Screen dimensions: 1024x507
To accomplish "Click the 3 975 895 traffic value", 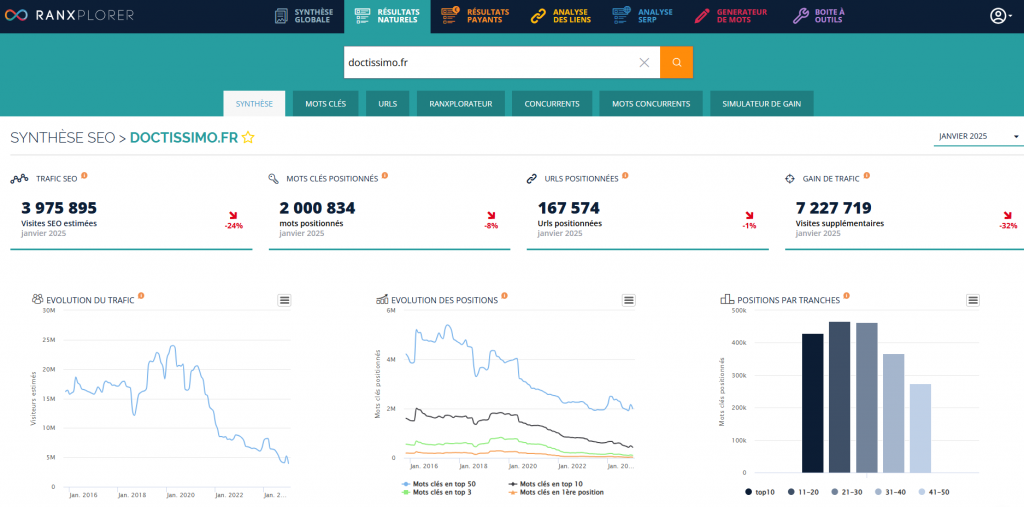I will [59, 208].
